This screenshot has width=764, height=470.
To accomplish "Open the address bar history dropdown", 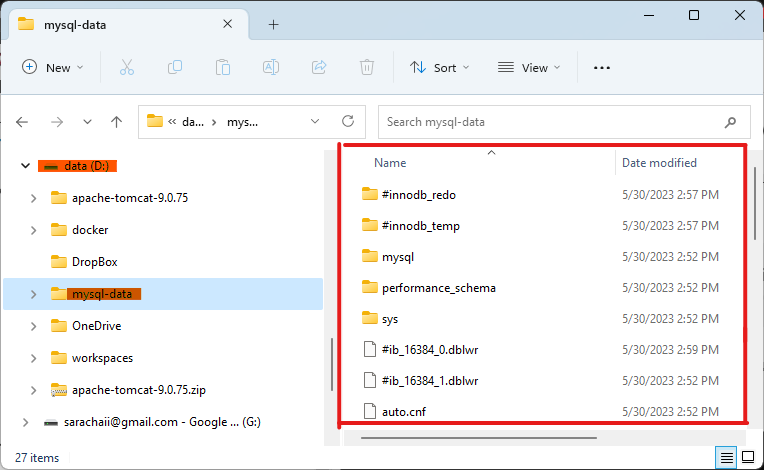I will (x=315, y=121).
